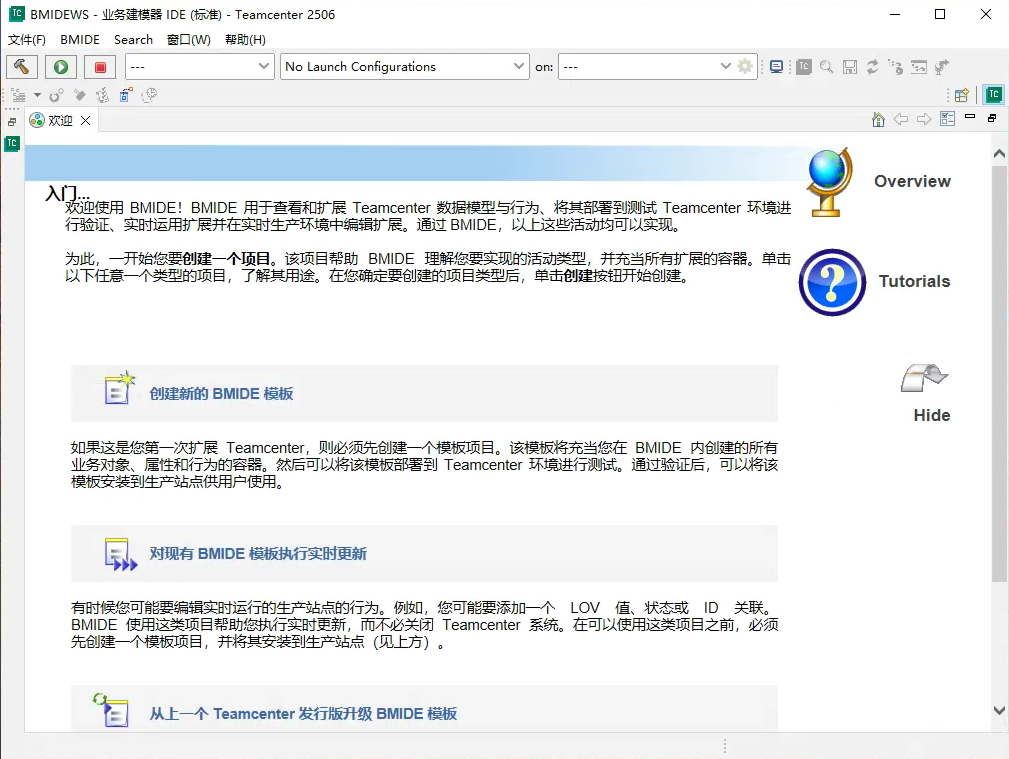
Task: Click the restore icon in left trim bar
Action: click(x=12, y=122)
